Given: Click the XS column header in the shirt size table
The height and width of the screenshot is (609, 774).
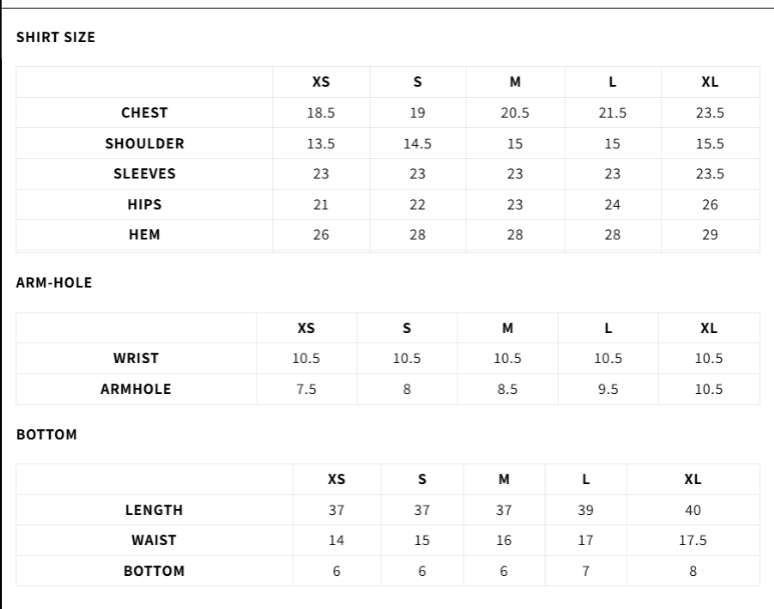Looking at the screenshot, I should click(x=321, y=82).
